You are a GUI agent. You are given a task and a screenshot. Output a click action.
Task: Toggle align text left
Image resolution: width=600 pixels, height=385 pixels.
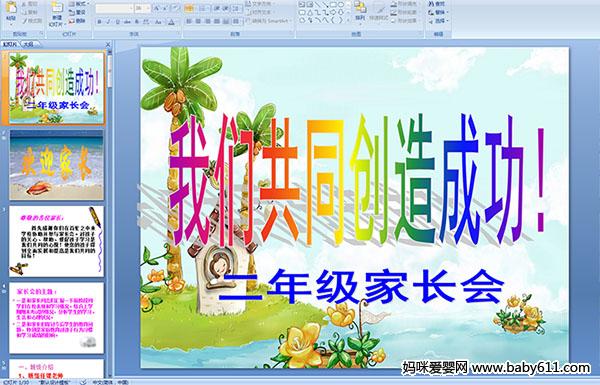(189, 22)
